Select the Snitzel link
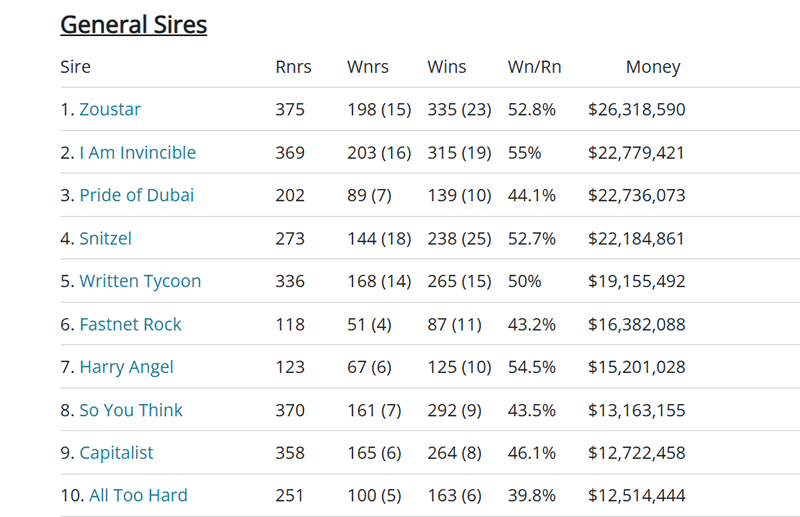800x517 pixels. [x=105, y=239]
